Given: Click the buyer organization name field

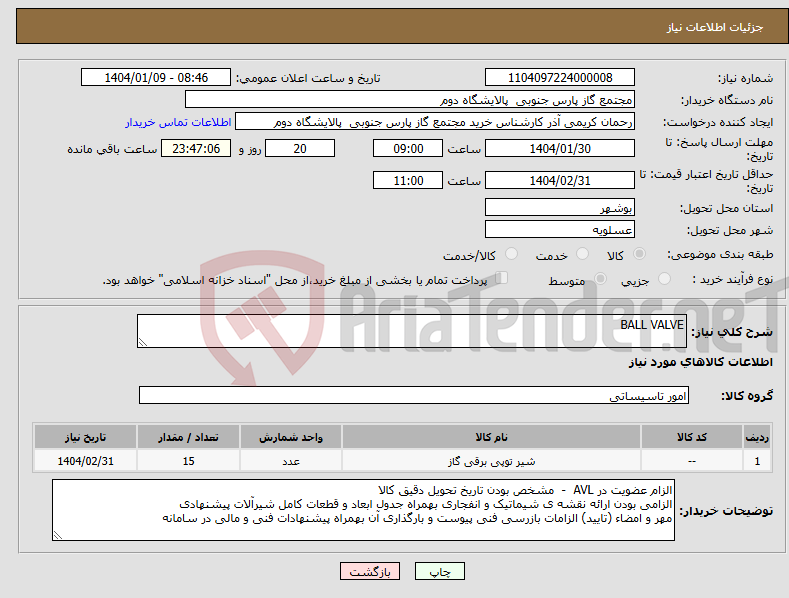Looking at the screenshot, I should coord(410,100).
